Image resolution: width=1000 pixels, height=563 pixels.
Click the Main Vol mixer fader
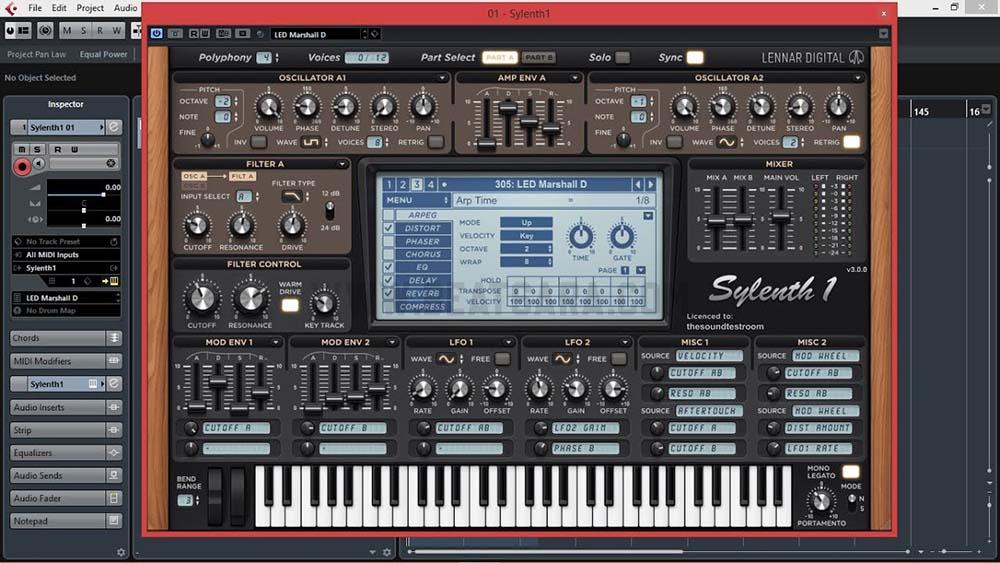[780, 217]
